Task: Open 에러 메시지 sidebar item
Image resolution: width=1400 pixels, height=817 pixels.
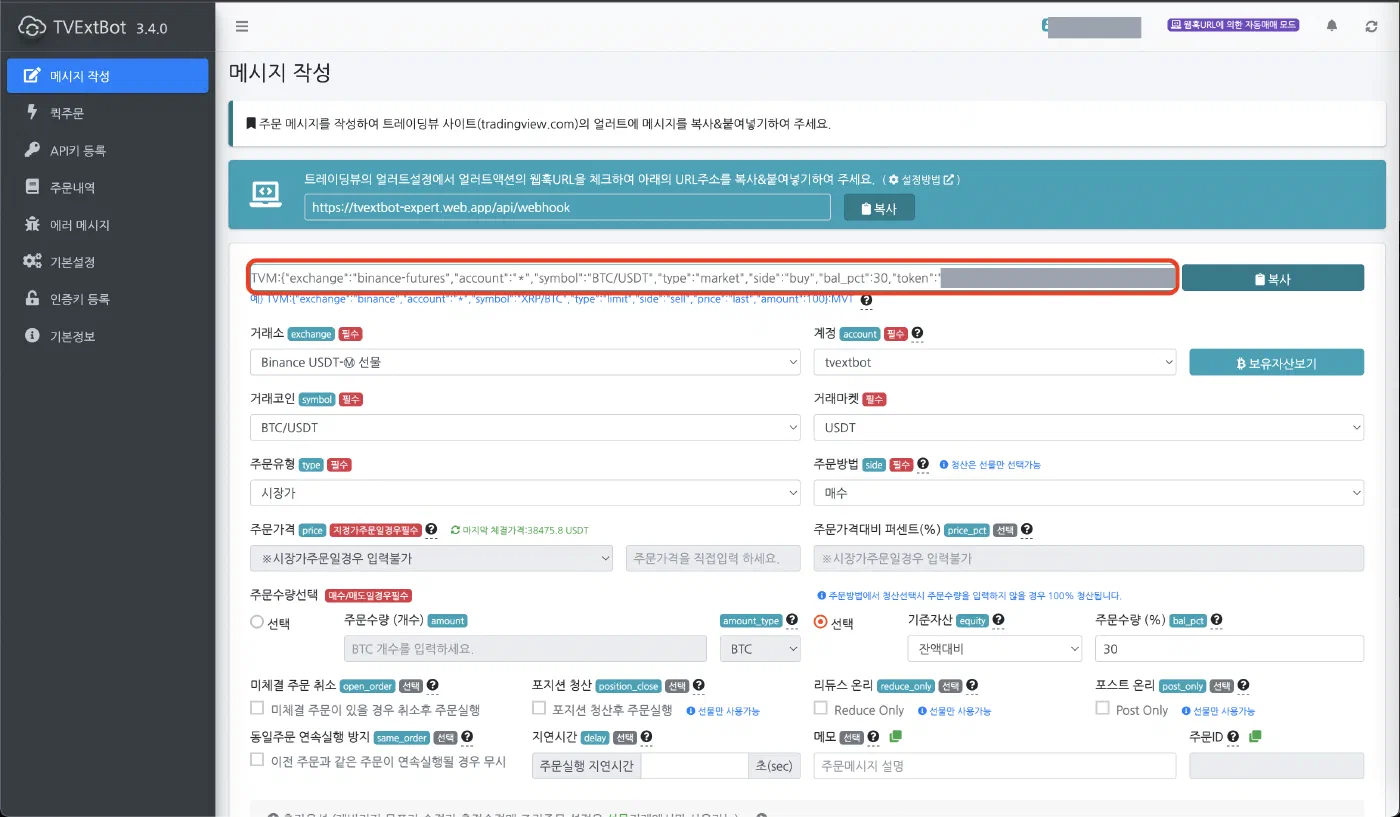Action: click(108, 225)
